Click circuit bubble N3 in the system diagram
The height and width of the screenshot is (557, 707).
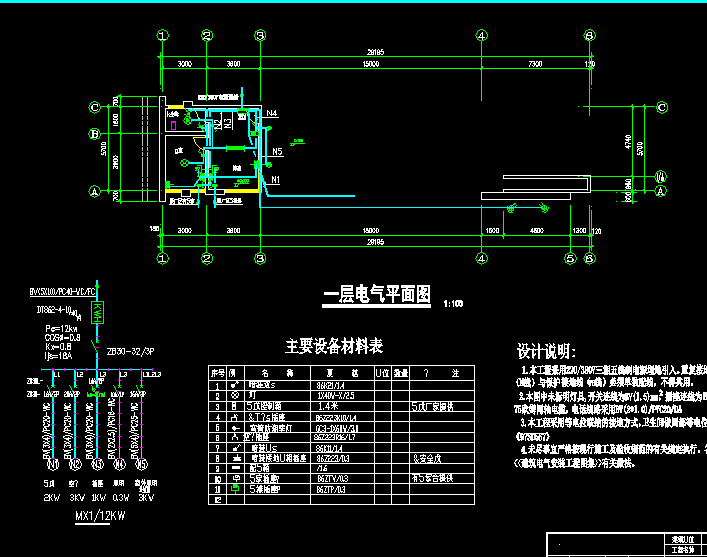pyautogui.click(x=97, y=464)
